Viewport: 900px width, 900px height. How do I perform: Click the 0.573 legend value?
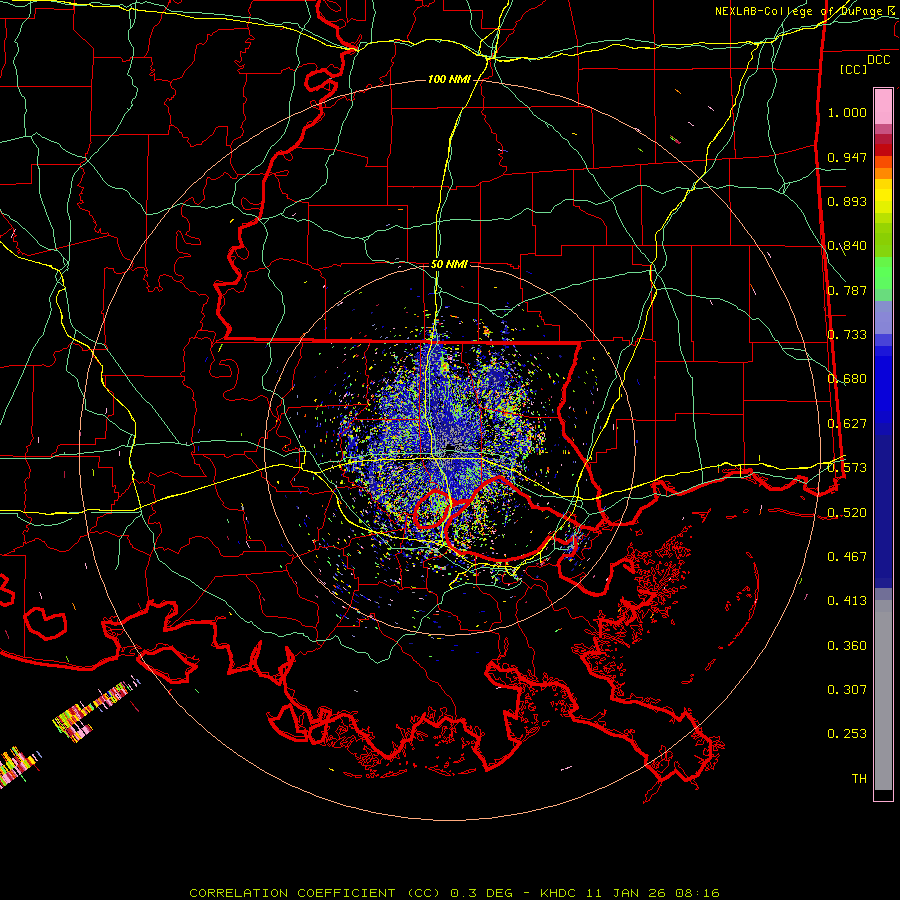click(x=847, y=468)
